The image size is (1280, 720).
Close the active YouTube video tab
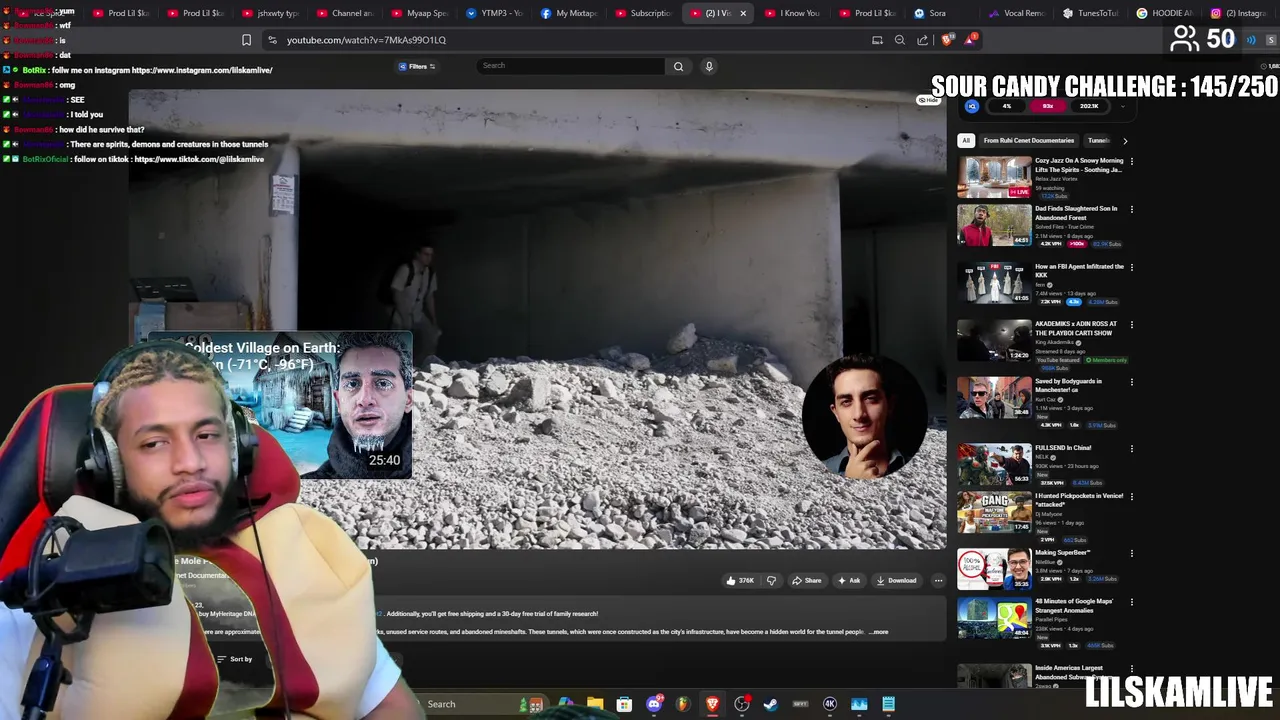742,13
